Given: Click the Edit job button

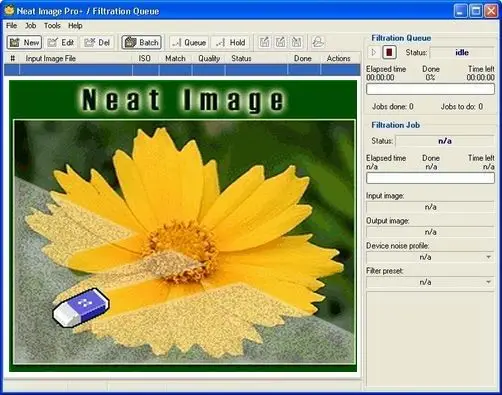Looking at the screenshot, I should [61, 42].
